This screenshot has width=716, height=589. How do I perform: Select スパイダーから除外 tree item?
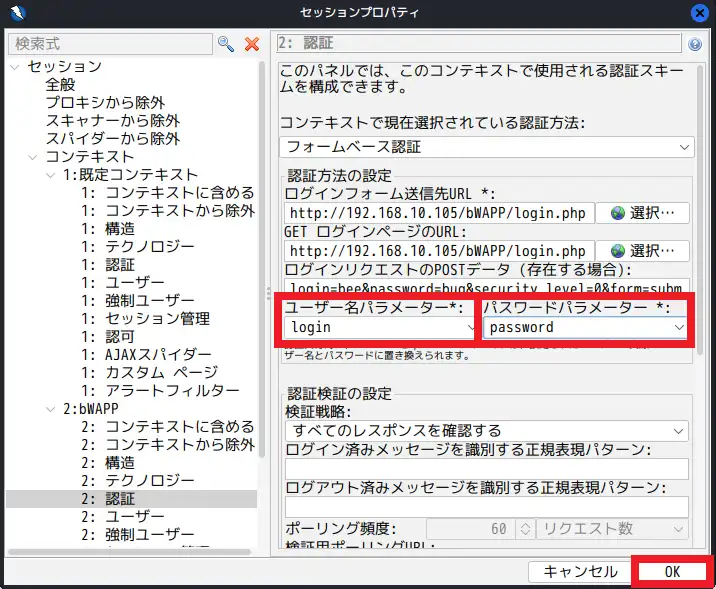pos(112,138)
